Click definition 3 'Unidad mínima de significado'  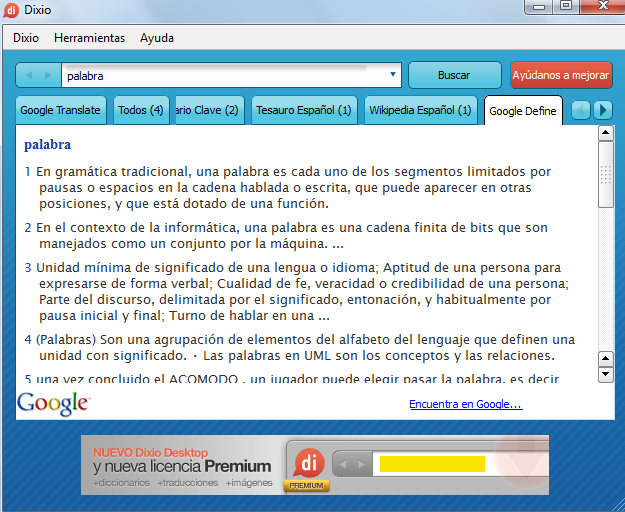tap(297, 292)
